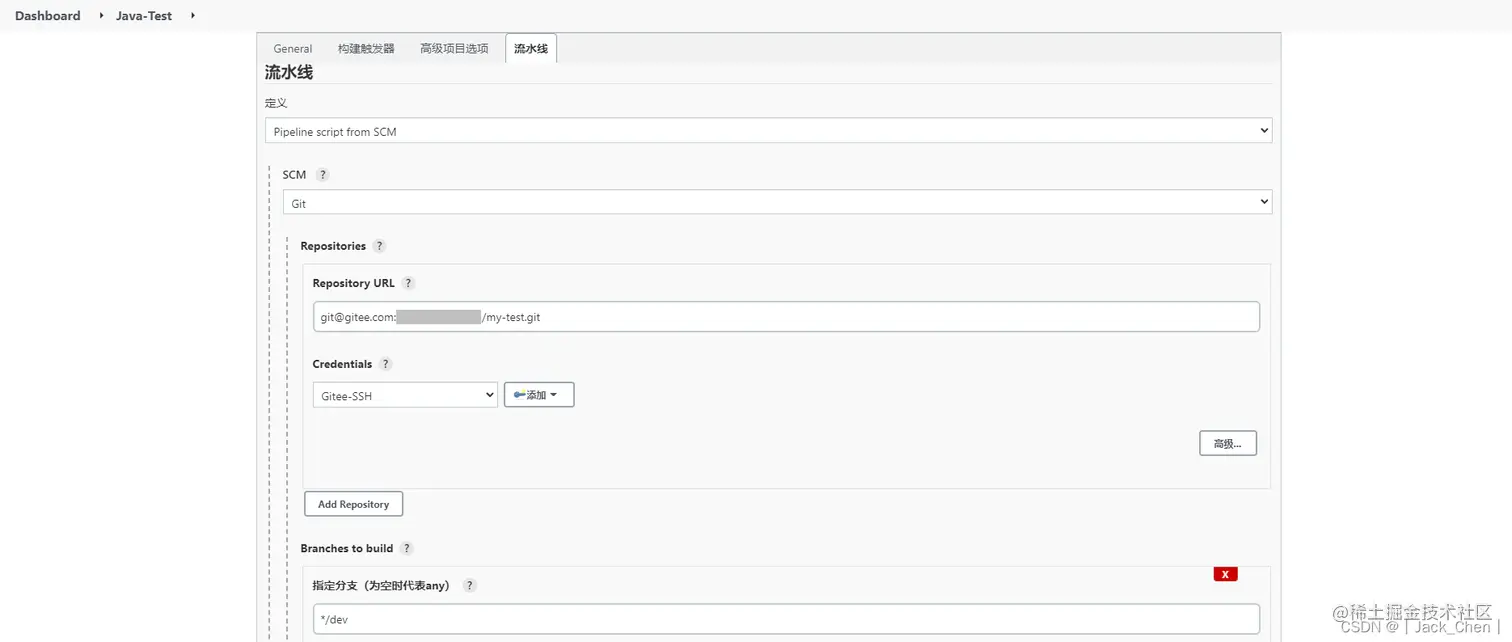Click the Add Repository button
This screenshot has height=642, width=1512.
354,504
